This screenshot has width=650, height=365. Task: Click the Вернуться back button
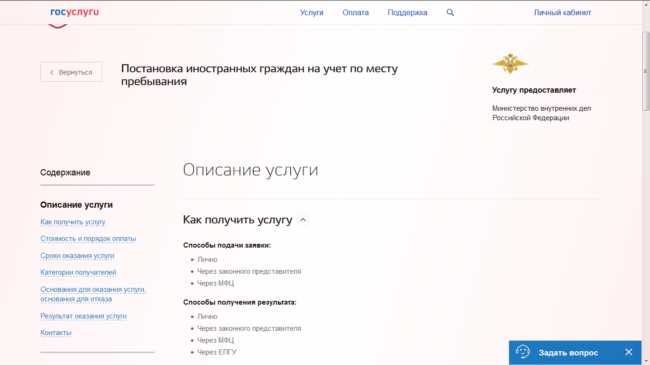click(x=71, y=72)
